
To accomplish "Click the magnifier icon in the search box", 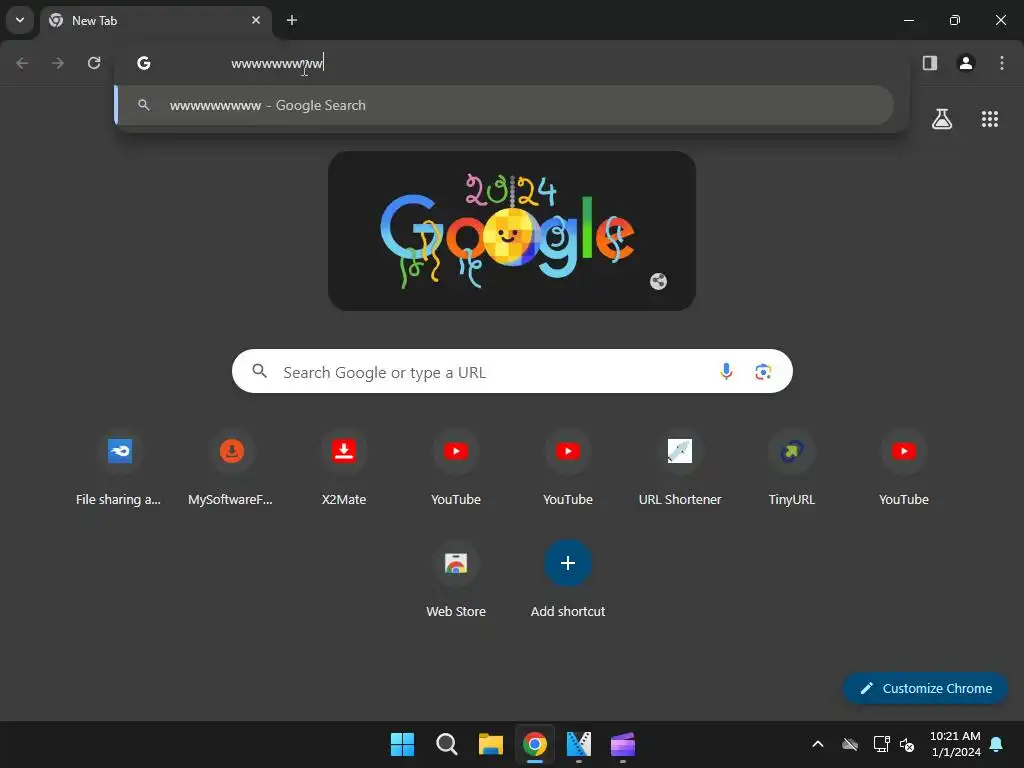I will [x=259, y=371].
